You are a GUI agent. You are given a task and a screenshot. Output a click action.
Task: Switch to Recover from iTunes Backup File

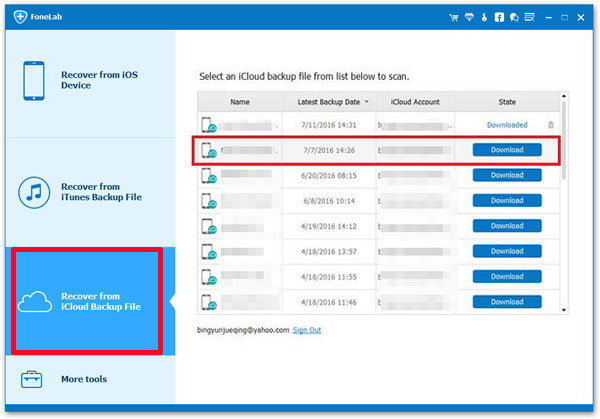pos(88,192)
